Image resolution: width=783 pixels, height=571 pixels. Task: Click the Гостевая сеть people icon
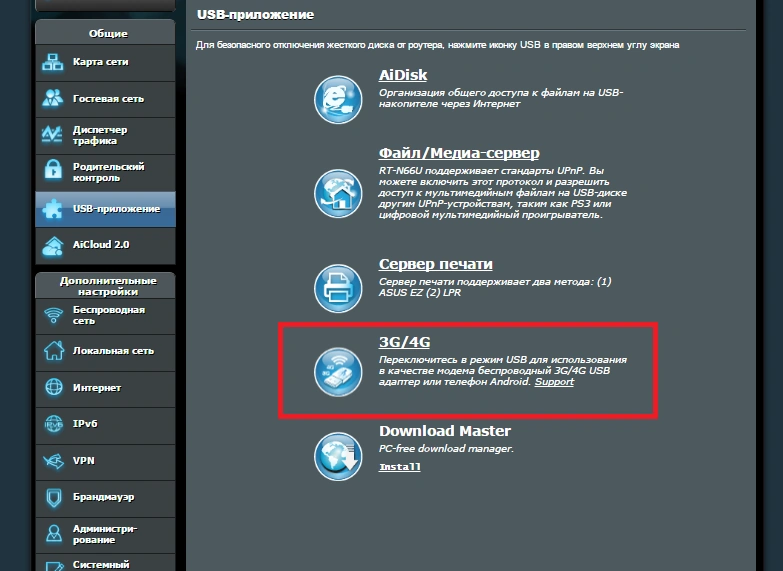pos(53,99)
